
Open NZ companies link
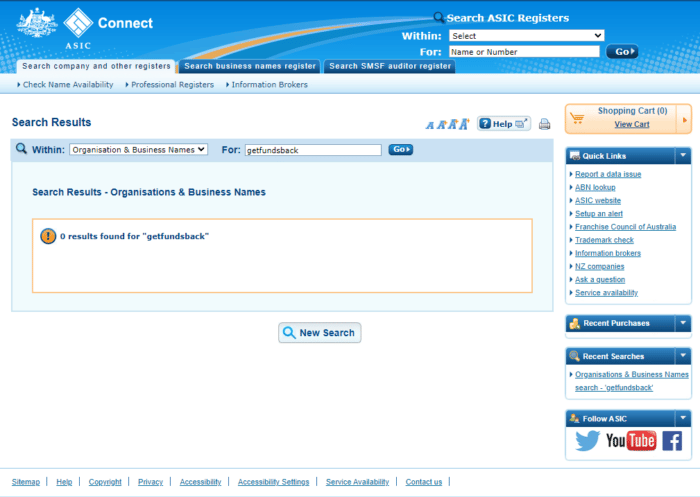click(x=600, y=266)
